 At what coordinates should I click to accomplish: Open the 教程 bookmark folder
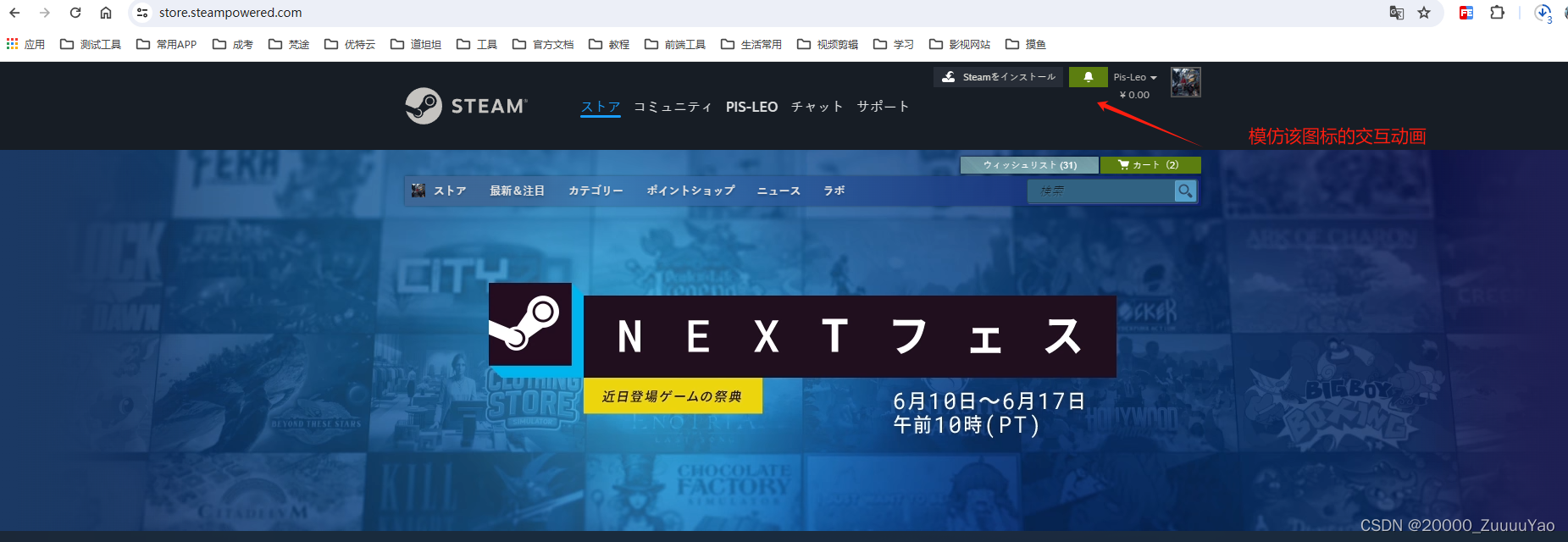coord(609,44)
